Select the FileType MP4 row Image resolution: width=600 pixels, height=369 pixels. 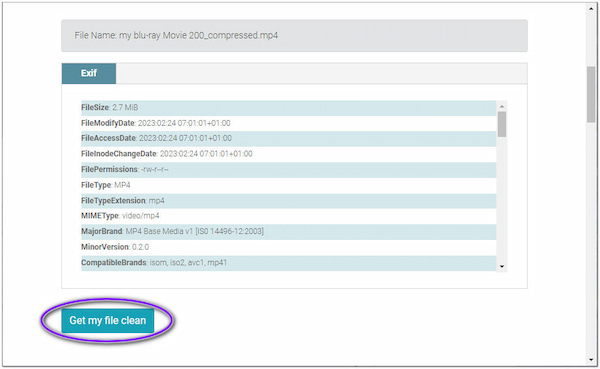click(289, 185)
